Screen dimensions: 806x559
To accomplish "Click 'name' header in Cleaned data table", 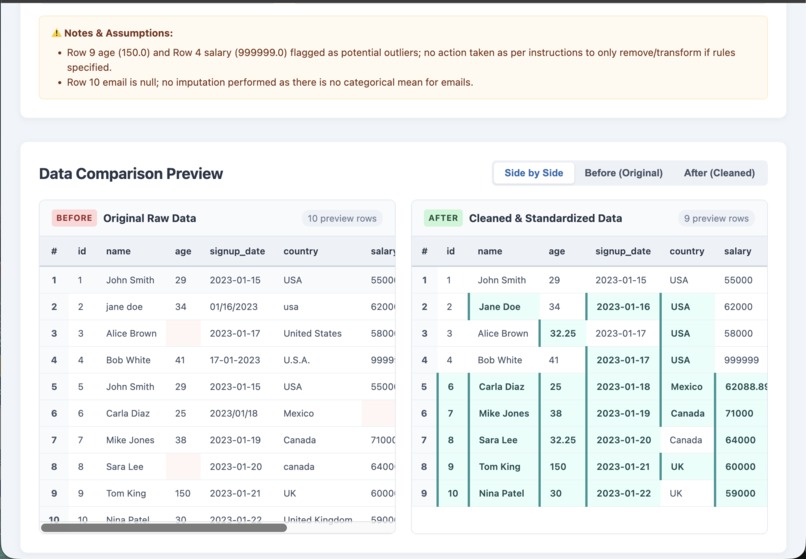I will coord(489,251).
